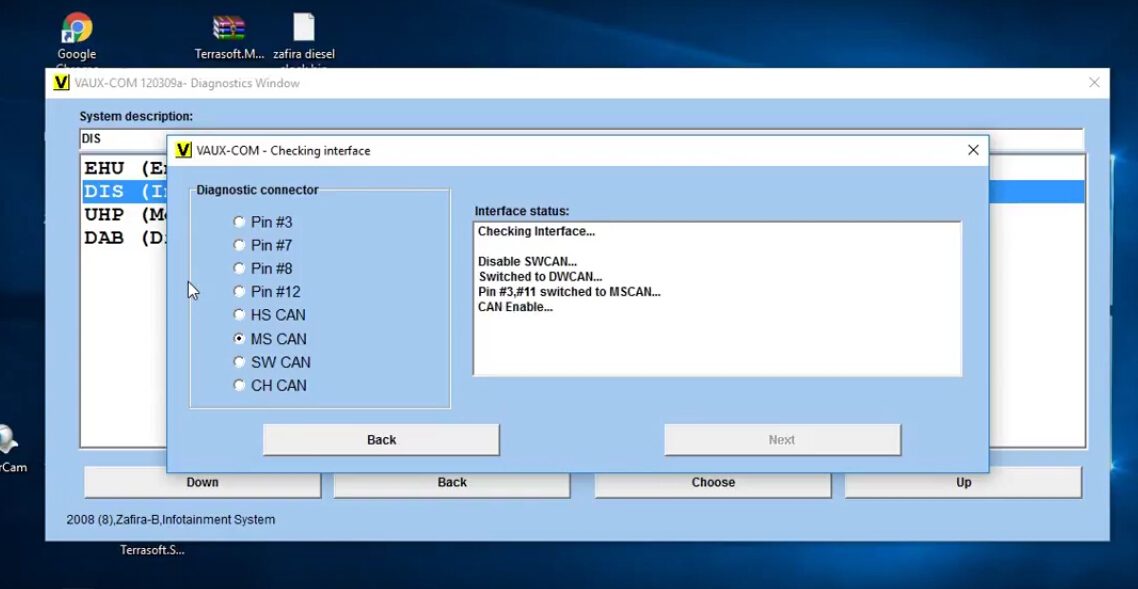The height and width of the screenshot is (589, 1138).
Task: Choose the MS CAN connector option
Action: coord(240,339)
